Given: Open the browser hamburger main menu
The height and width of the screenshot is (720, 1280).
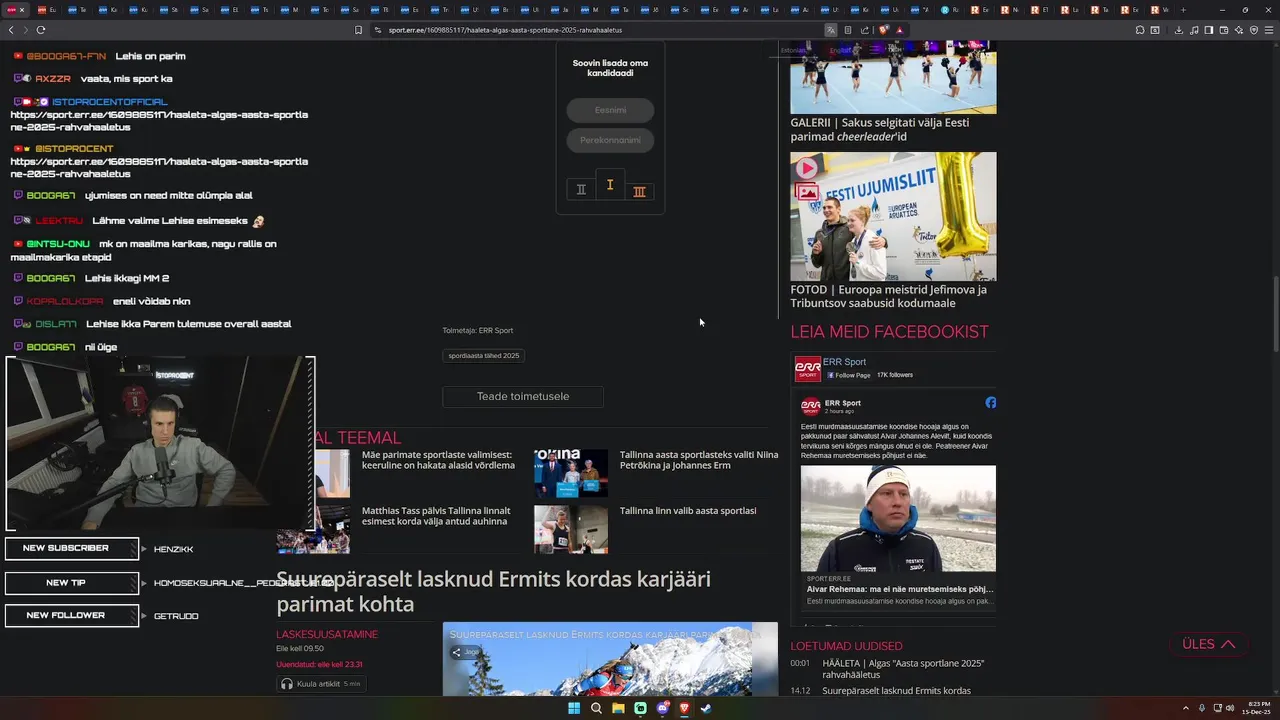Looking at the screenshot, I should tap(1269, 30).
